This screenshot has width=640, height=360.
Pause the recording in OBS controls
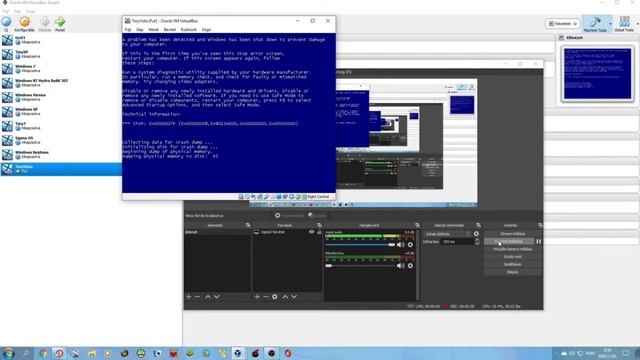point(538,242)
